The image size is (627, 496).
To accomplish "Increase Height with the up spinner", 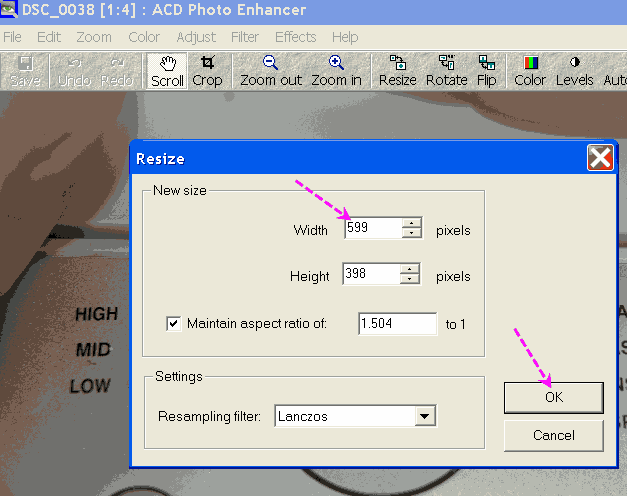I will point(409,269).
